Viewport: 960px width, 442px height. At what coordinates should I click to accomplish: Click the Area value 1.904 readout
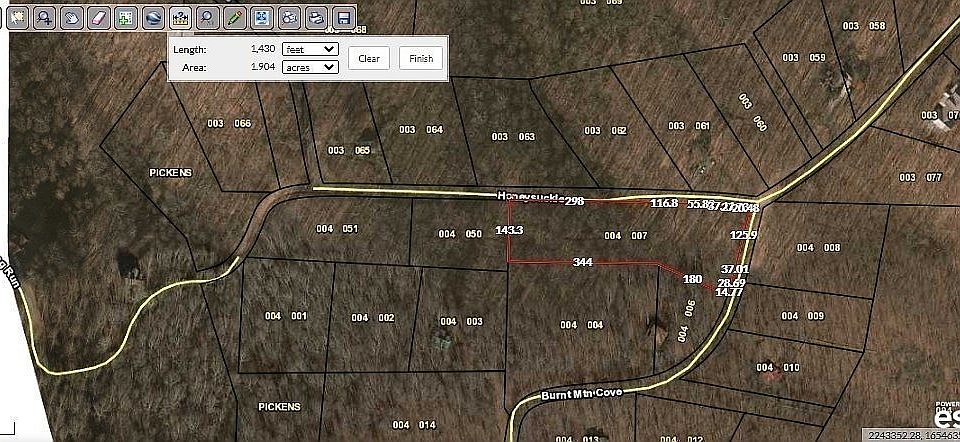point(262,66)
